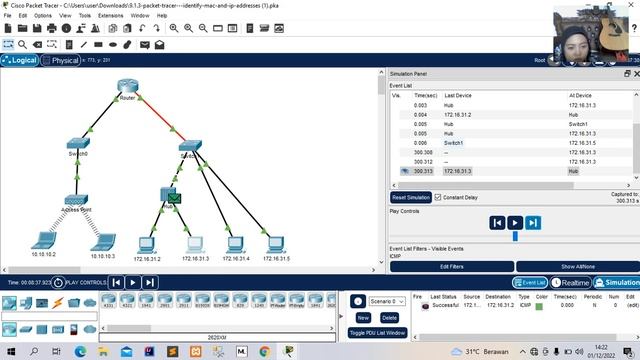This screenshot has width=640, height=360.
Task: Choose the Resize Shape tool
Action: (52, 44)
